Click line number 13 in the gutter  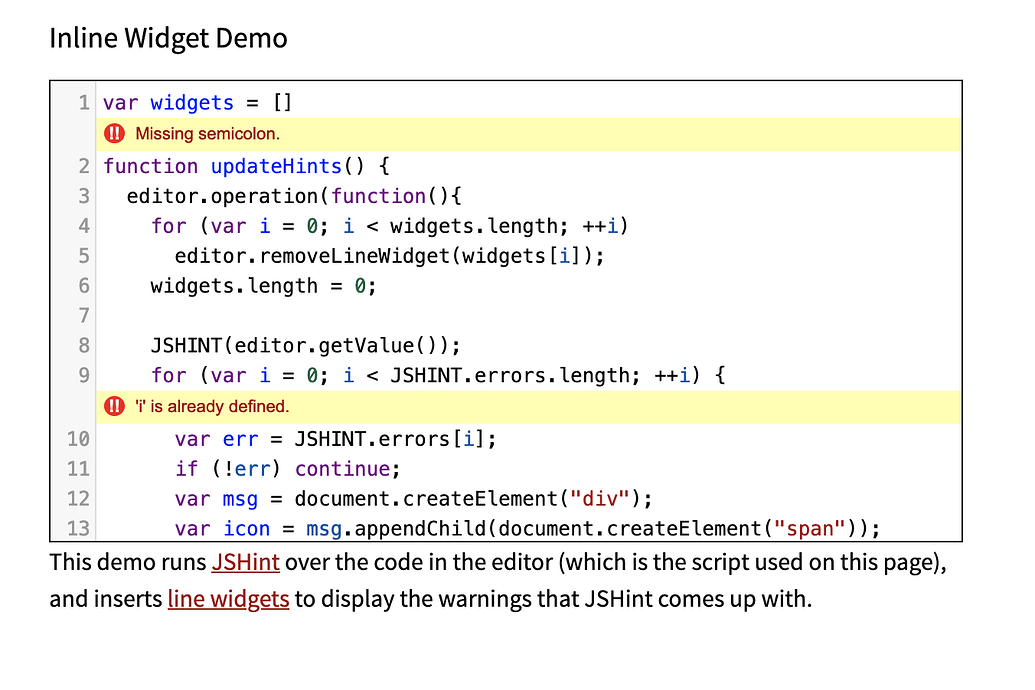tap(78, 528)
